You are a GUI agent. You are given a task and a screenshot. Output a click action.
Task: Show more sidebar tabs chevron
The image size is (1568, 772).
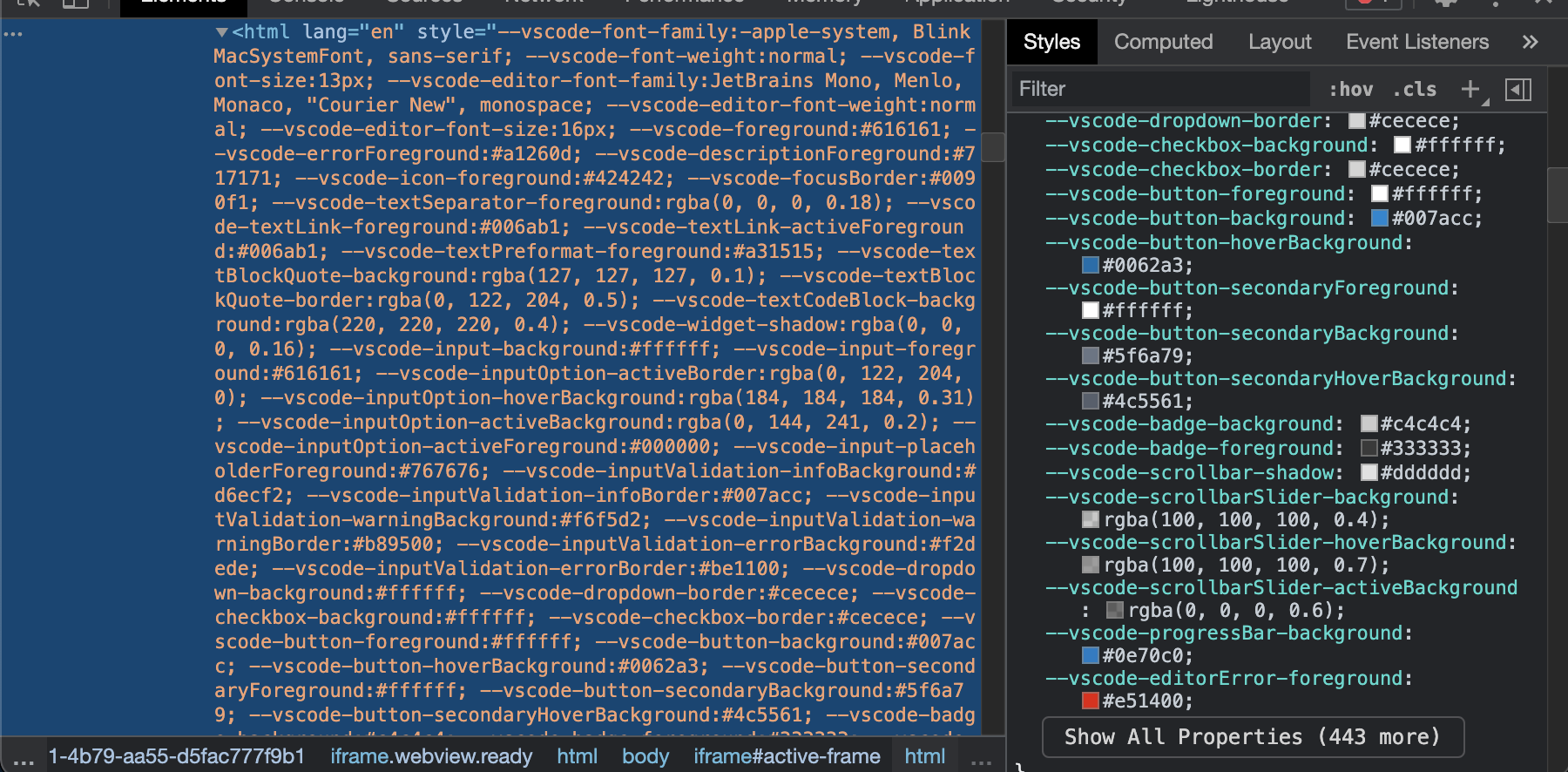click(x=1530, y=42)
